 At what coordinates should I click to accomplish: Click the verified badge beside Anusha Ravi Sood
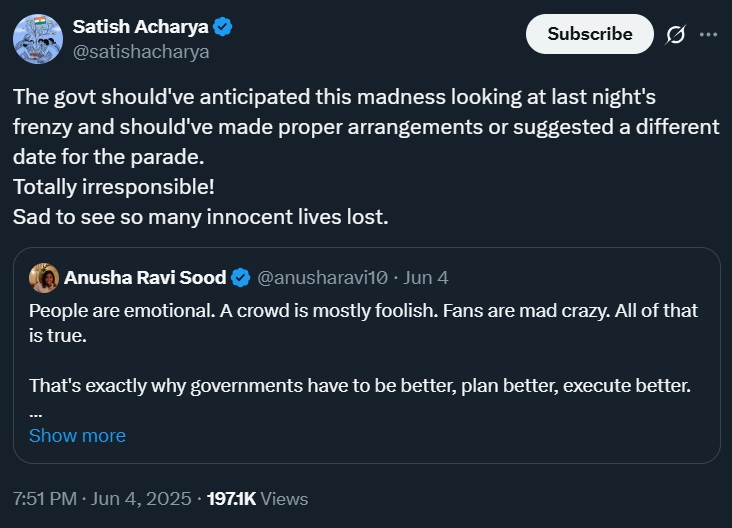click(241, 278)
